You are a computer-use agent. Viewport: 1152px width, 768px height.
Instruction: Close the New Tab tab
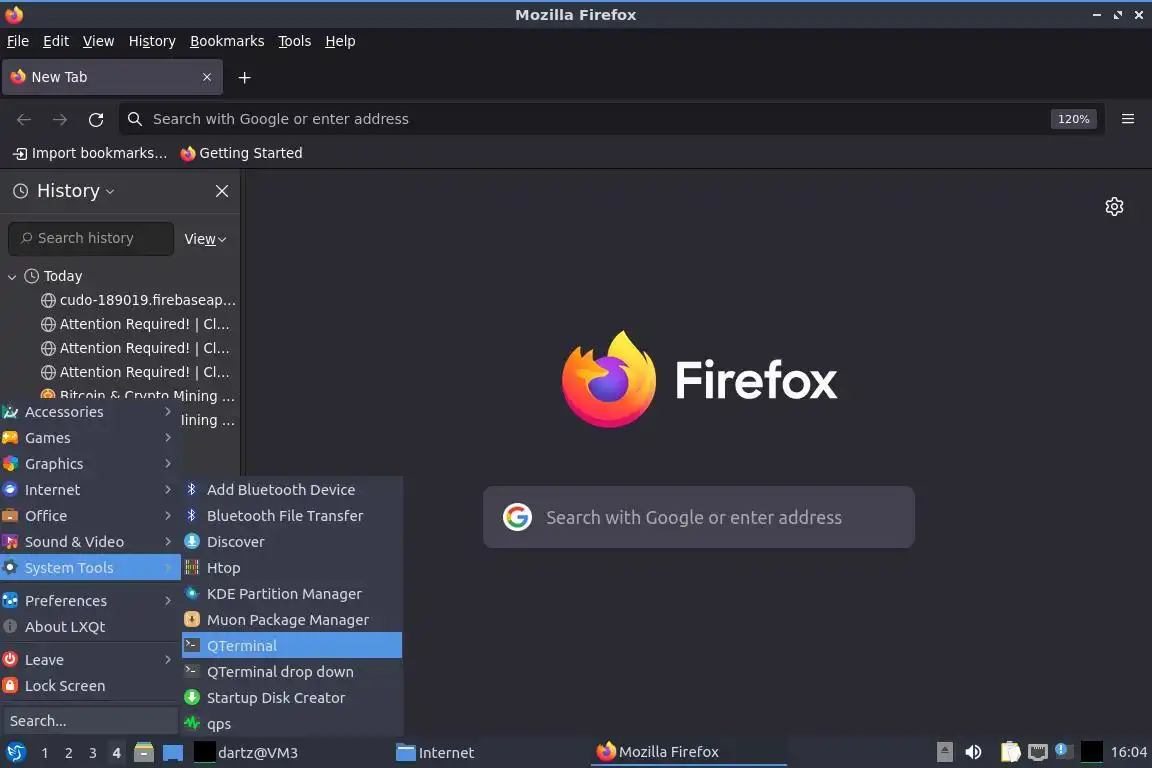207,77
